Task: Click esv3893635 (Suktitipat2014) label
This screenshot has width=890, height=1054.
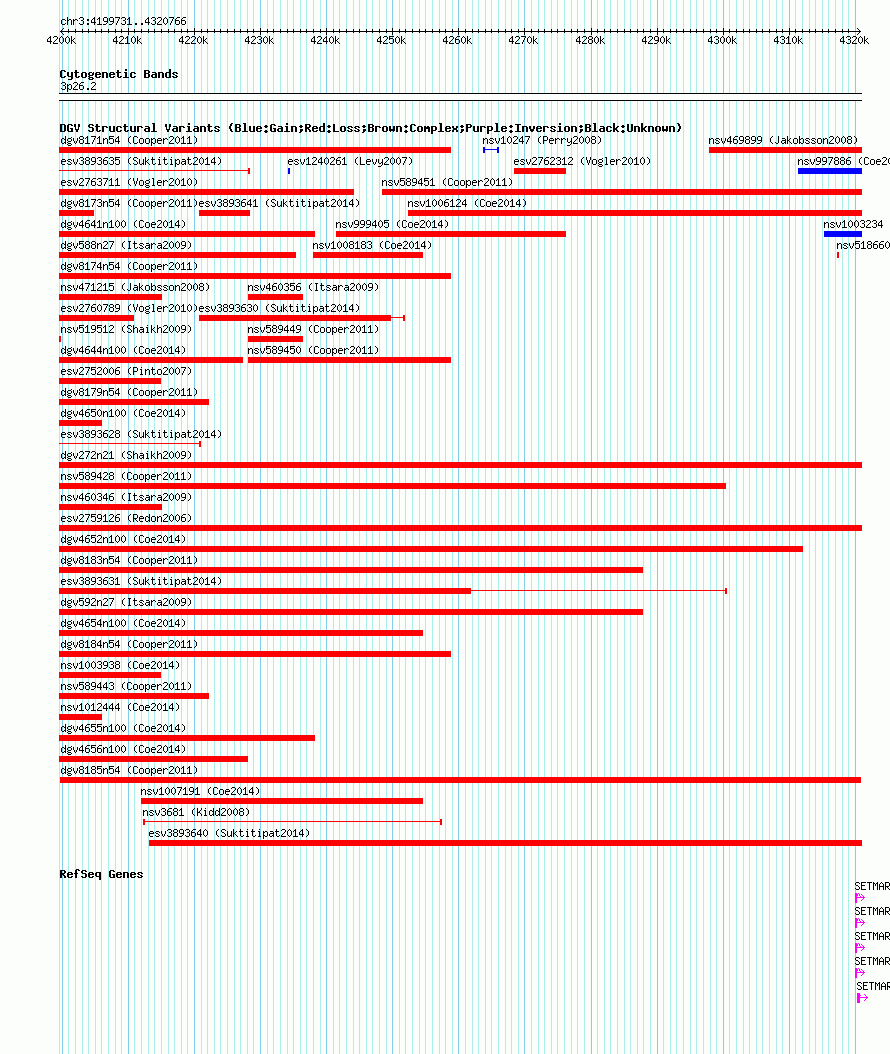Action: click(141, 161)
